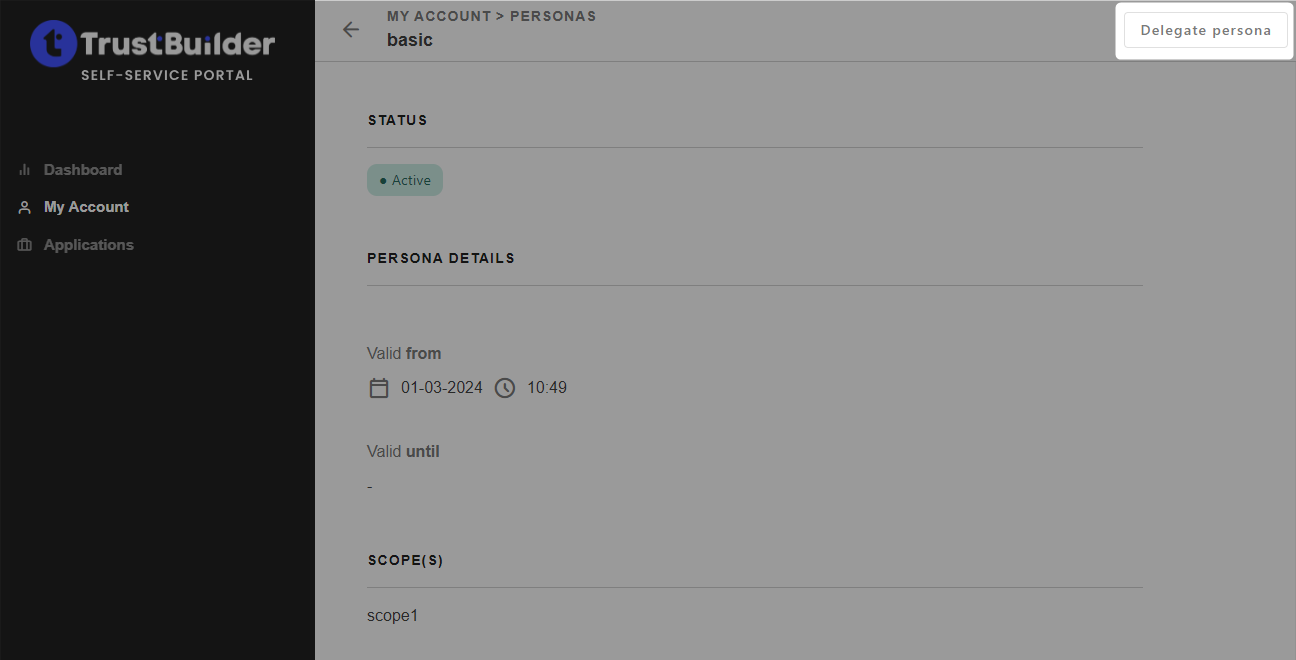Go back using the left arrow

point(351,30)
